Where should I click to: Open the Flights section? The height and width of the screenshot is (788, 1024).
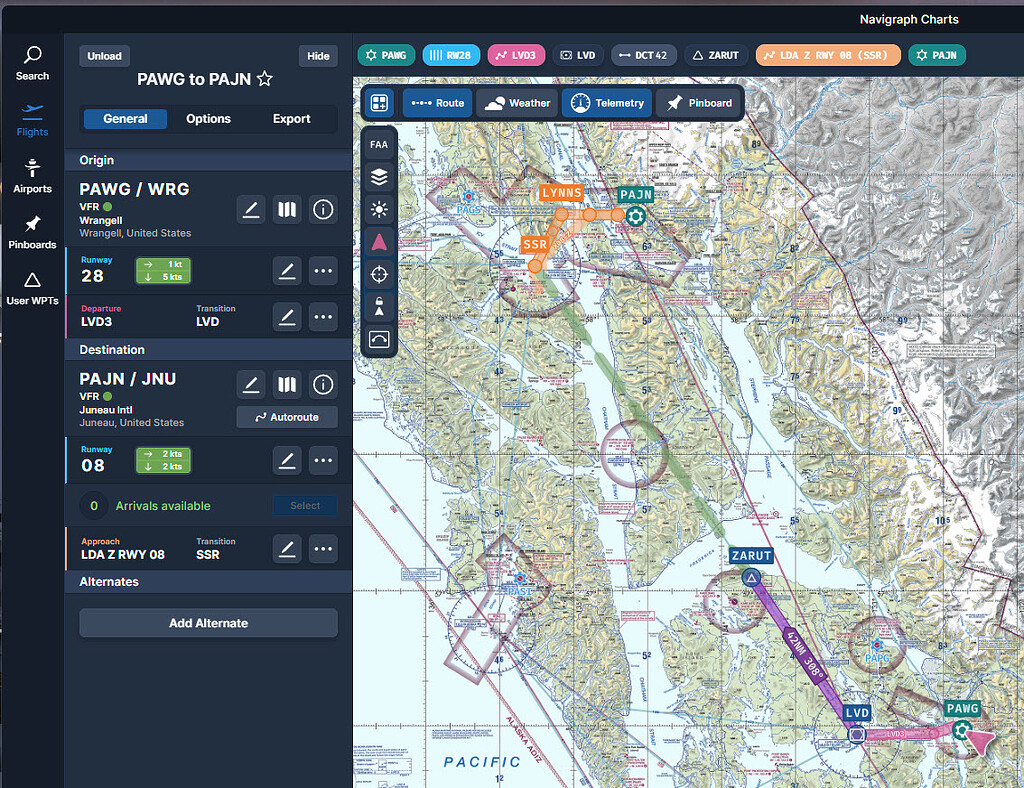[x=32, y=119]
